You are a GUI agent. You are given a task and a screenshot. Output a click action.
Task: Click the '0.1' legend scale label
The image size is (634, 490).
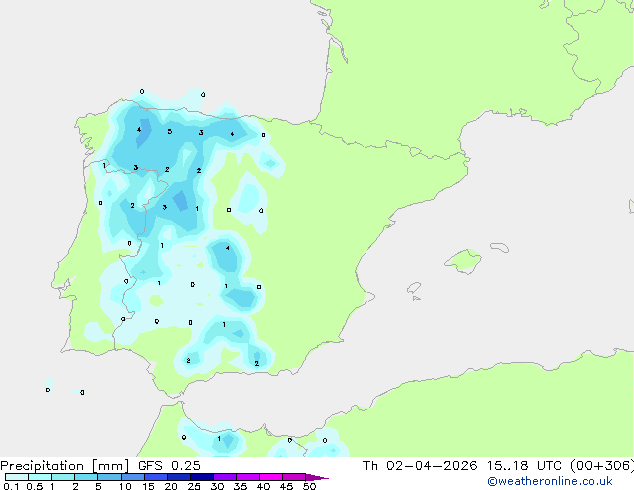11,486
